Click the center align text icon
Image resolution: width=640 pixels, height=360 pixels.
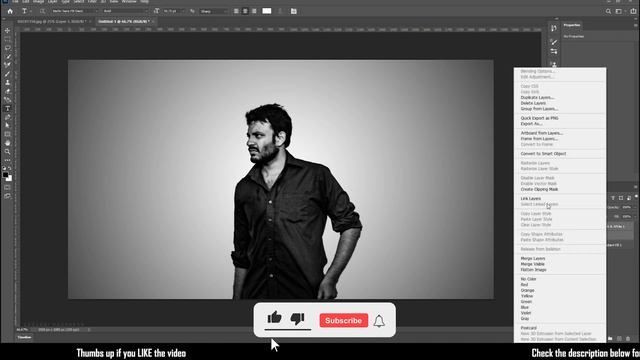point(245,11)
